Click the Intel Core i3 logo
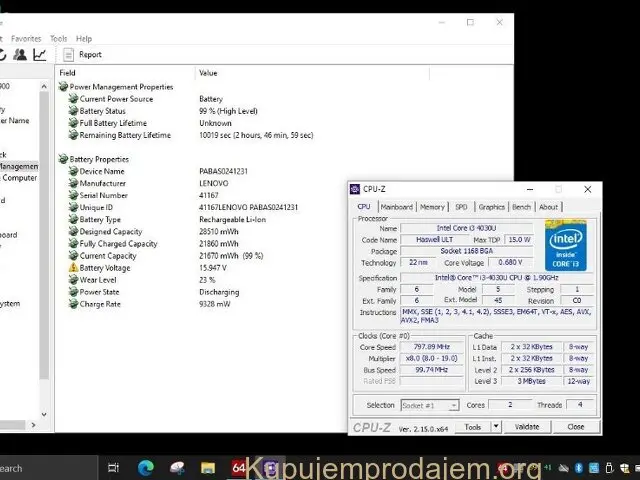Viewport: 640px width, 480px height. pos(565,246)
